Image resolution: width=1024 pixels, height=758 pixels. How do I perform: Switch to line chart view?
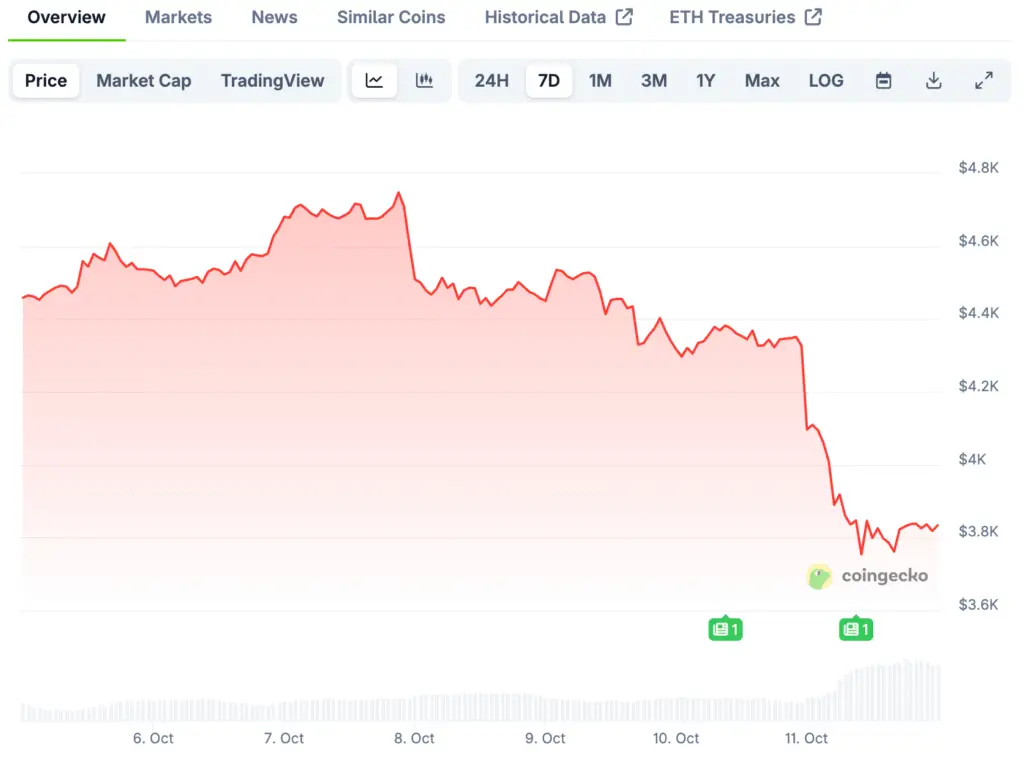point(374,81)
